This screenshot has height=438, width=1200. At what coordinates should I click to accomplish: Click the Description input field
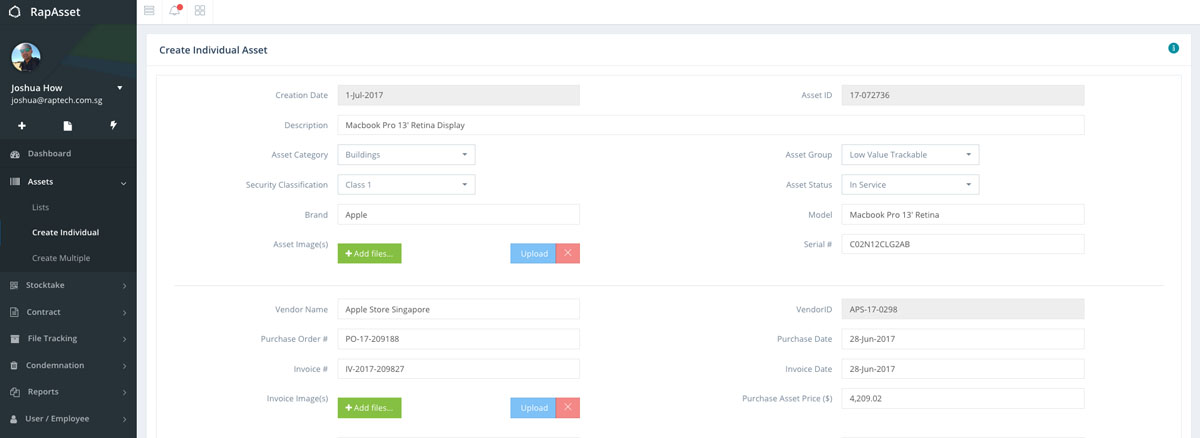tap(711, 125)
